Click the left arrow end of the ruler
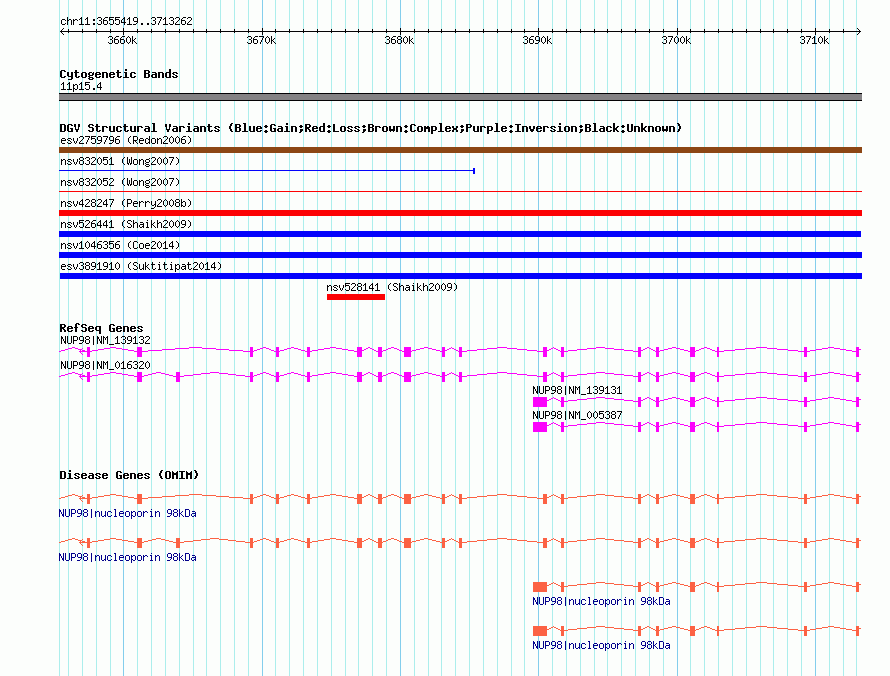The height and width of the screenshot is (676, 890). 62,32
